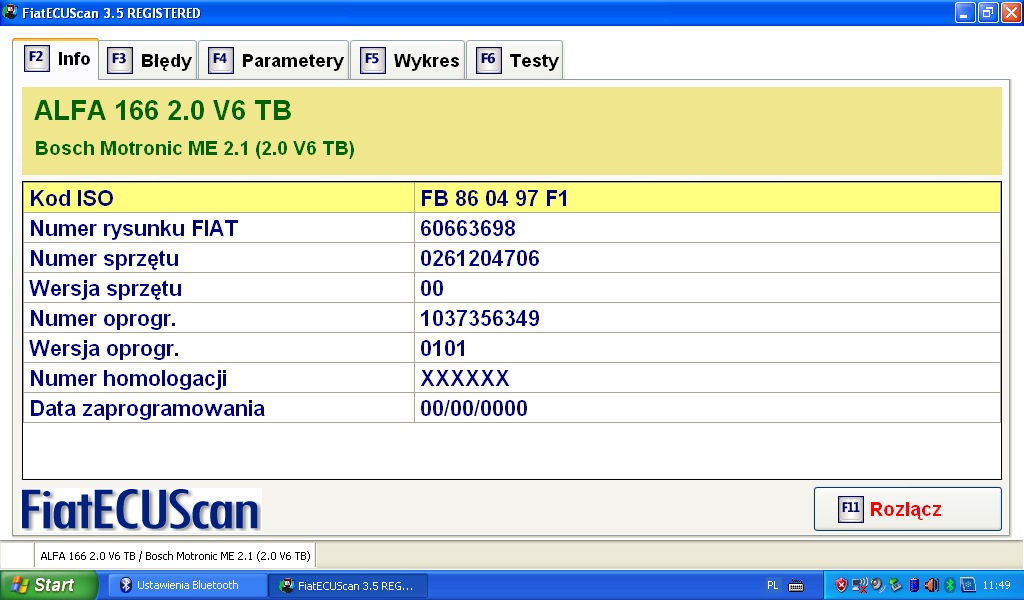This screenshot has height=600, width=1024.
Task: Select the Numer homologacji label
Action: click(128, 379)
